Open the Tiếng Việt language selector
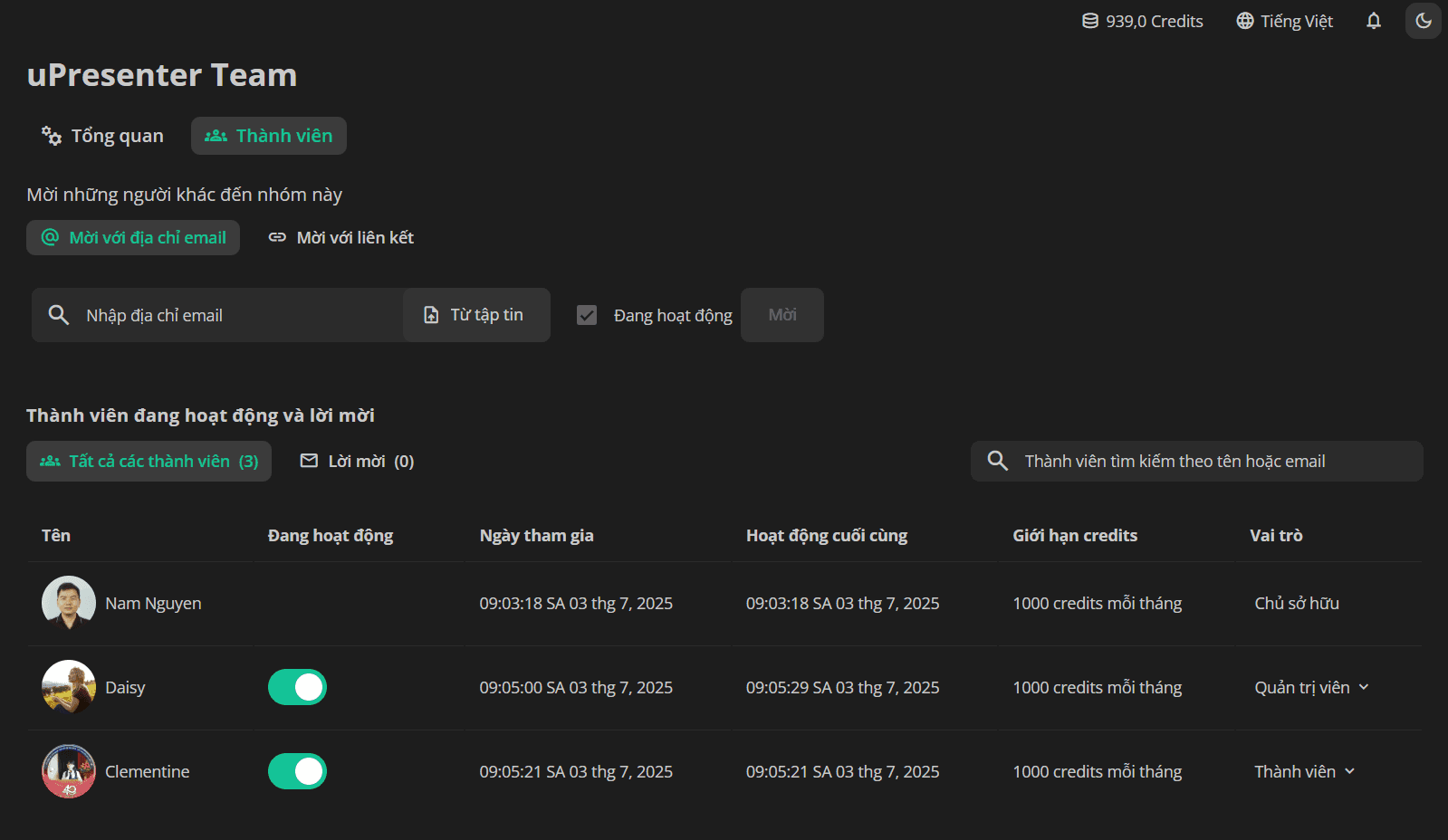The image size is (1448, 840). [1285, 21]
